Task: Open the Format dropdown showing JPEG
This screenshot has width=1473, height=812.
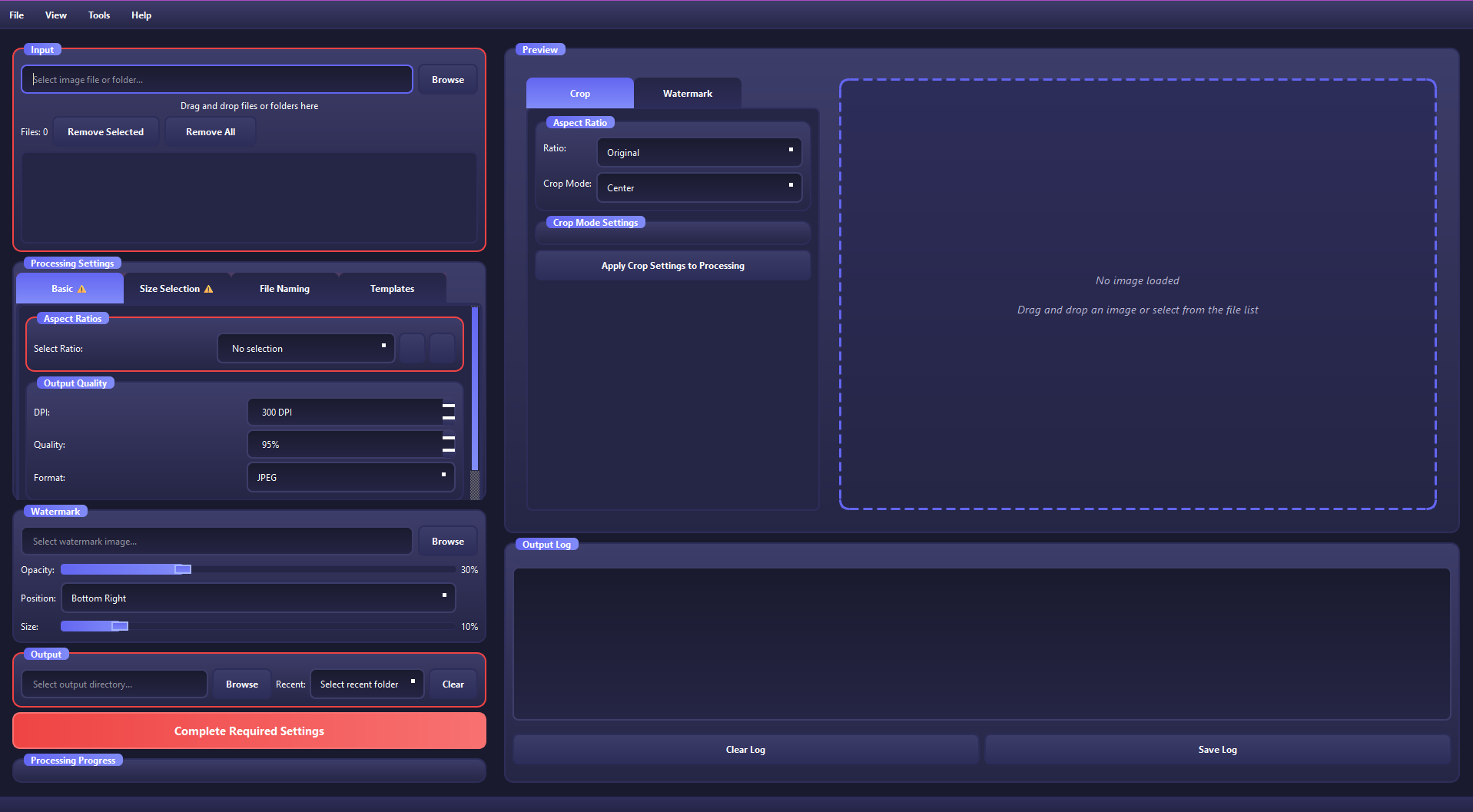Action: 350,477
